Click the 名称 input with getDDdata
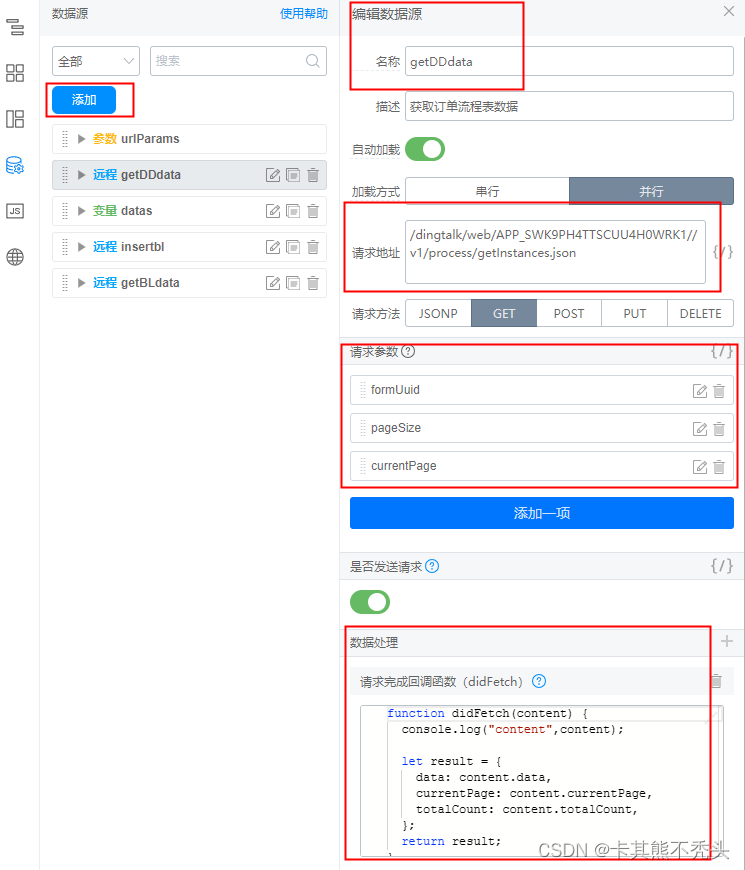 (x=569, y=61)
